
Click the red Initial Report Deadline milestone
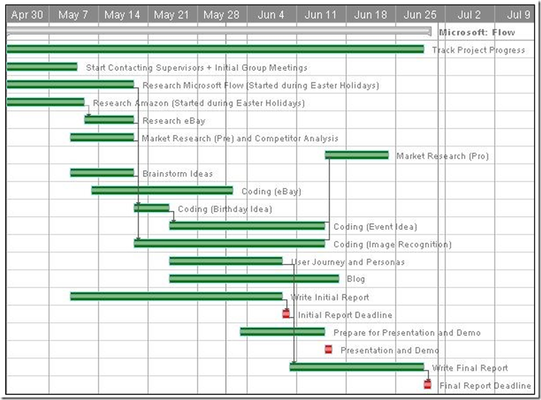click(x=286, y=314)
